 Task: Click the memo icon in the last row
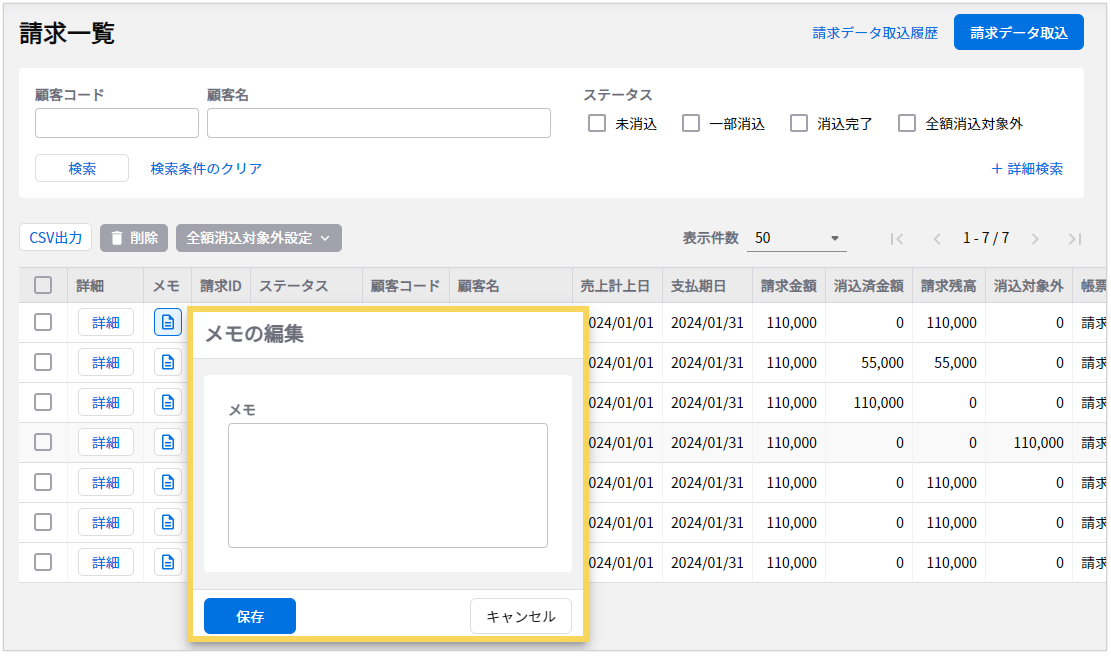[168, 562]
